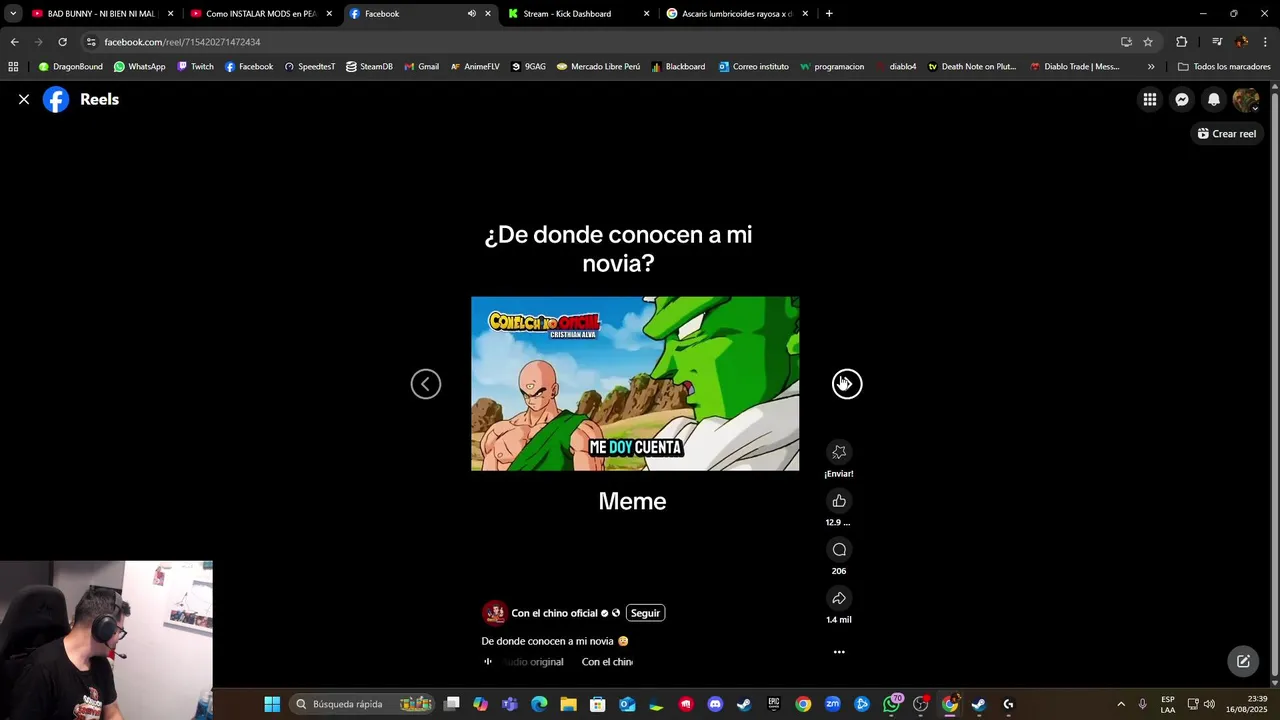Show hidden system tray icons
Viewport: 1280px width, 720px height.
pyautogui.click(x=1121, y=704)
